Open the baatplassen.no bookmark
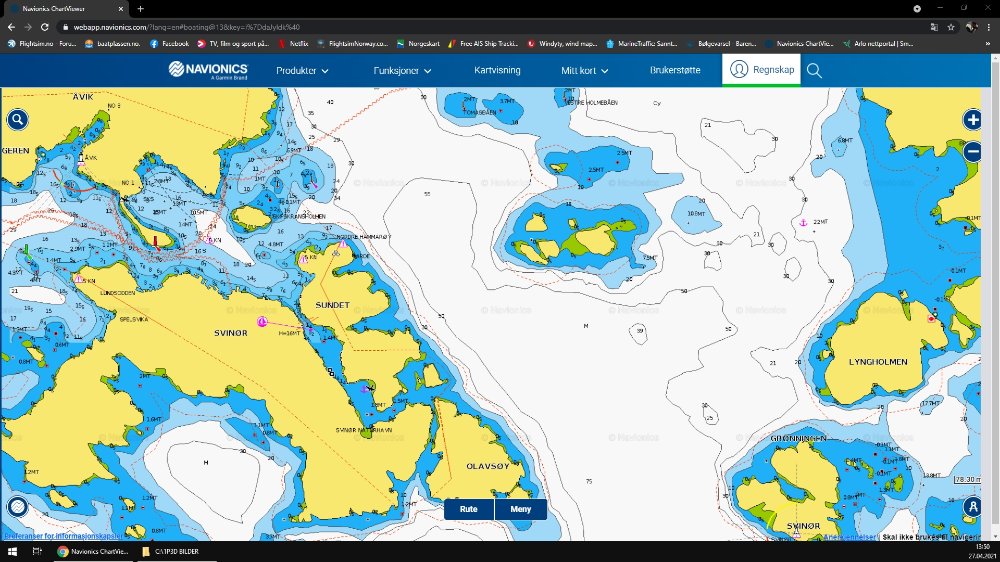 tap(113, 43)
